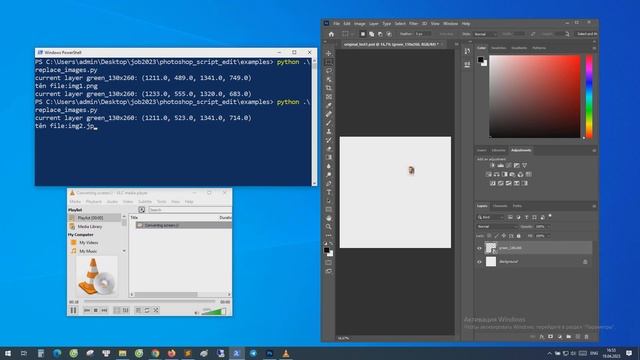Open the marquee tool preset picker

347,34
